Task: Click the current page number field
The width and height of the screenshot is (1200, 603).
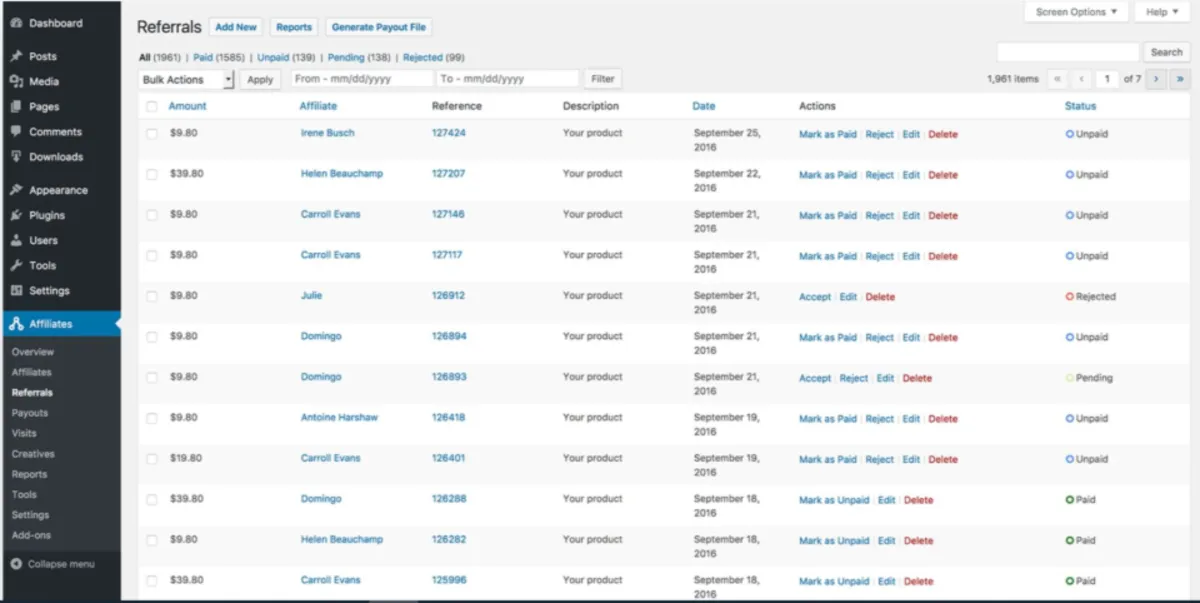Action: [1107, 79]
